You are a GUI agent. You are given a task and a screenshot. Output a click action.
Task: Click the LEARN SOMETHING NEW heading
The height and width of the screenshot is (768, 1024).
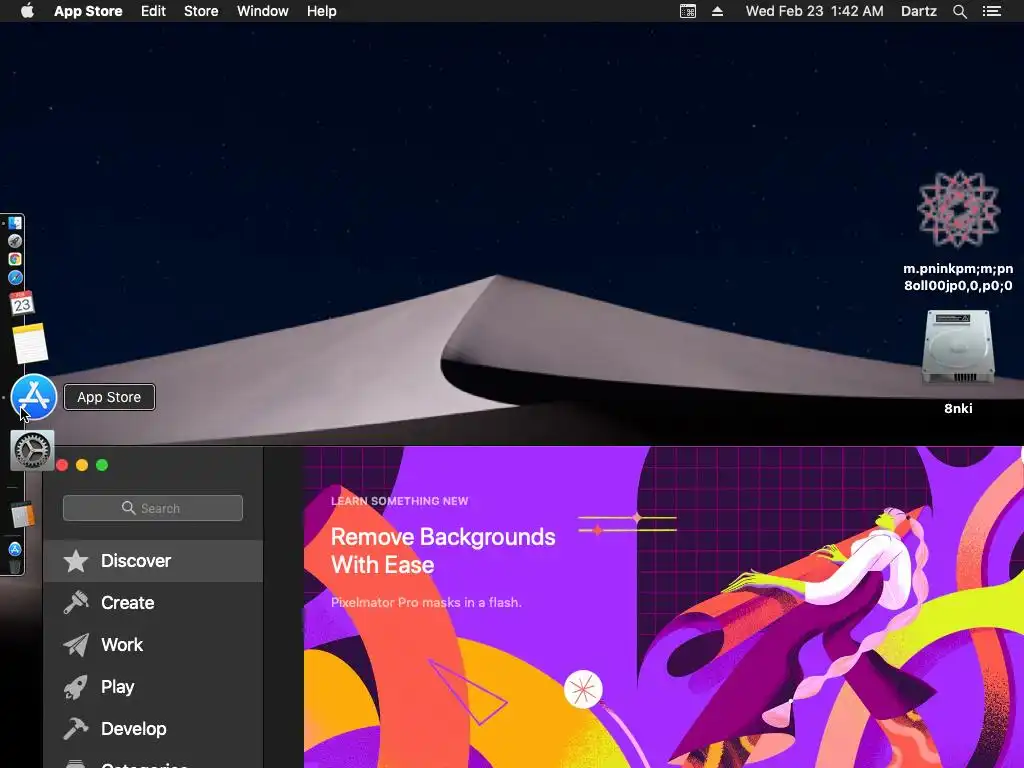pyautogui.click(x=400, y=502)
